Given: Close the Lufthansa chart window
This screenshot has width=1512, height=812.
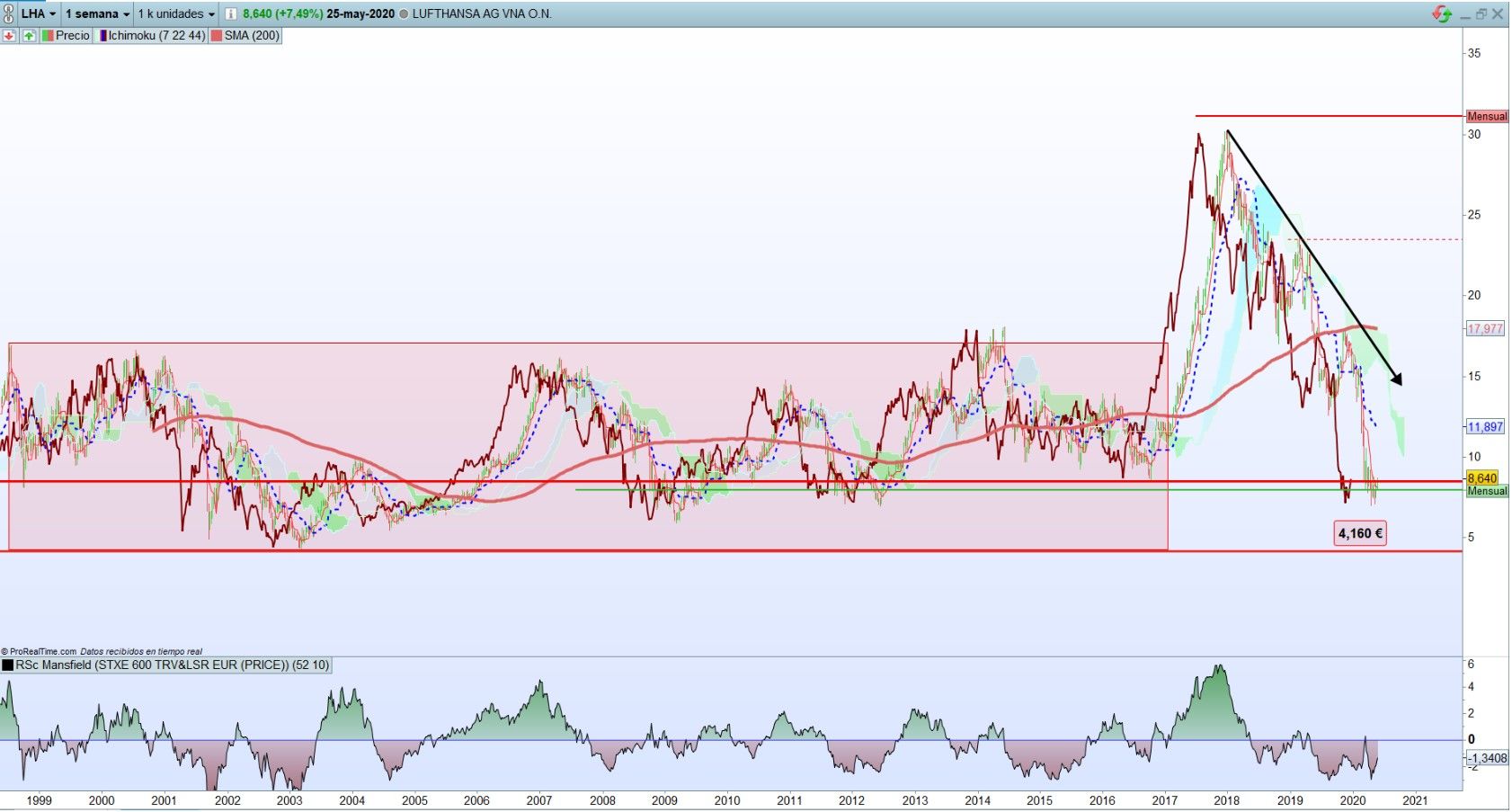Looking at the screenshot, I should click(x=1498, y=14).
